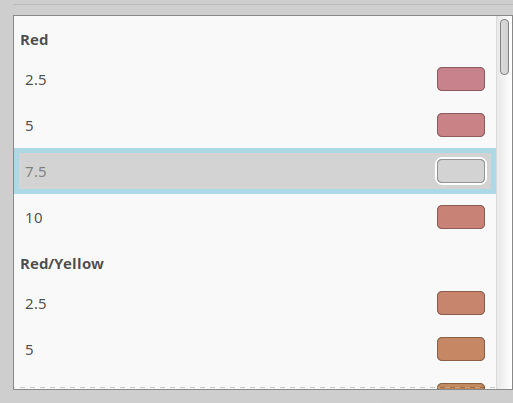Viewport: 513px width, 403px height.
Task: Click the gray swatch in the 7.5 row
Action: (x=461, y=171)
